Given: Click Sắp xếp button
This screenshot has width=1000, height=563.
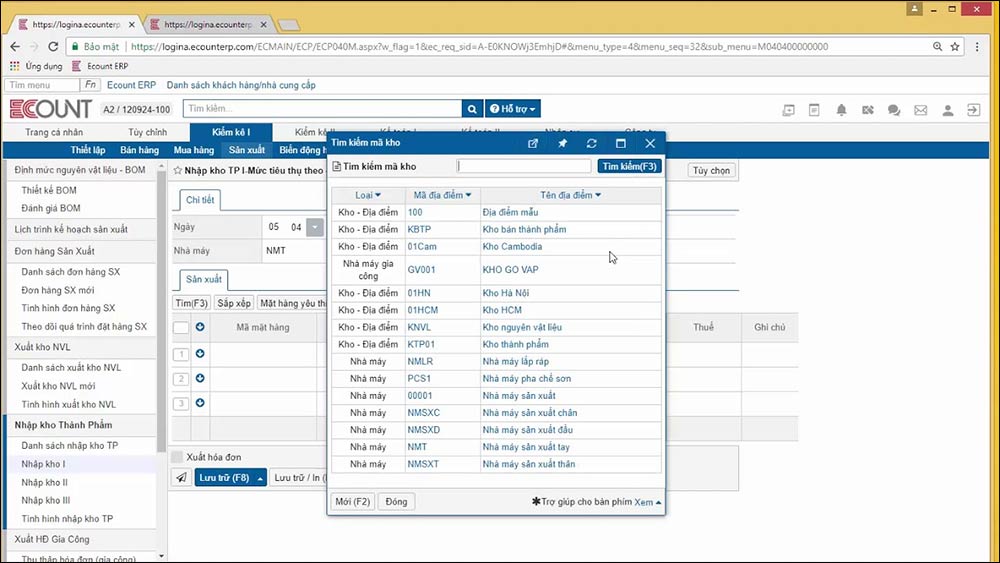Looking at the screenshot, I should (234, 303).
